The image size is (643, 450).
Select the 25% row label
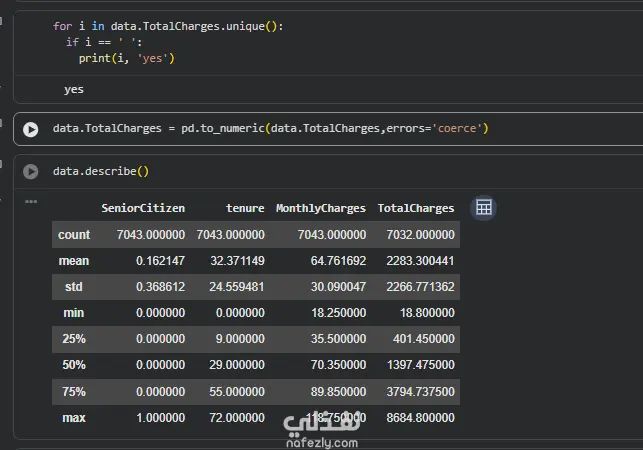point(74,339)
